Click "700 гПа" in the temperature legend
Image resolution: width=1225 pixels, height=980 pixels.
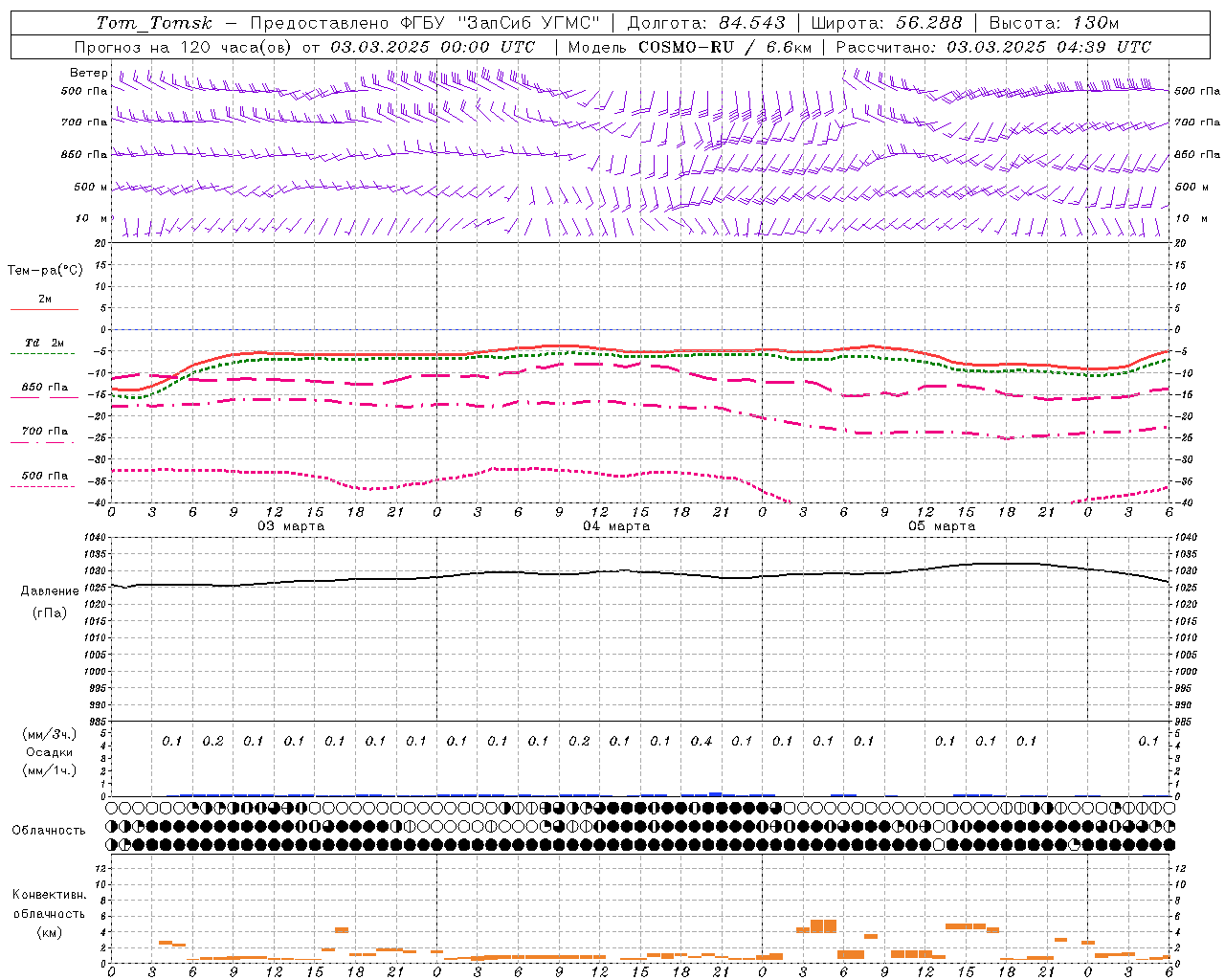pos(45,432)
